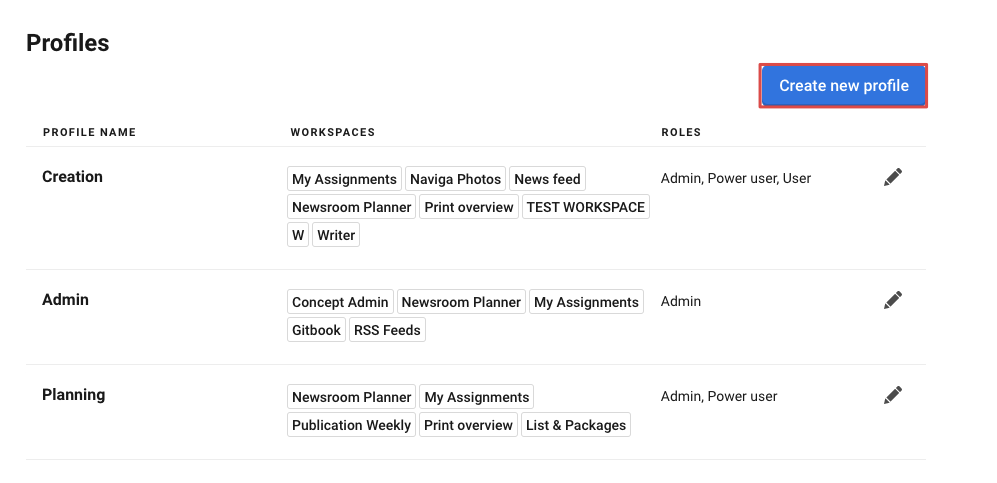The width and height of the screenshot is (997, 483).
Task: Choose the News feed workspace tag
Action: 547,179
